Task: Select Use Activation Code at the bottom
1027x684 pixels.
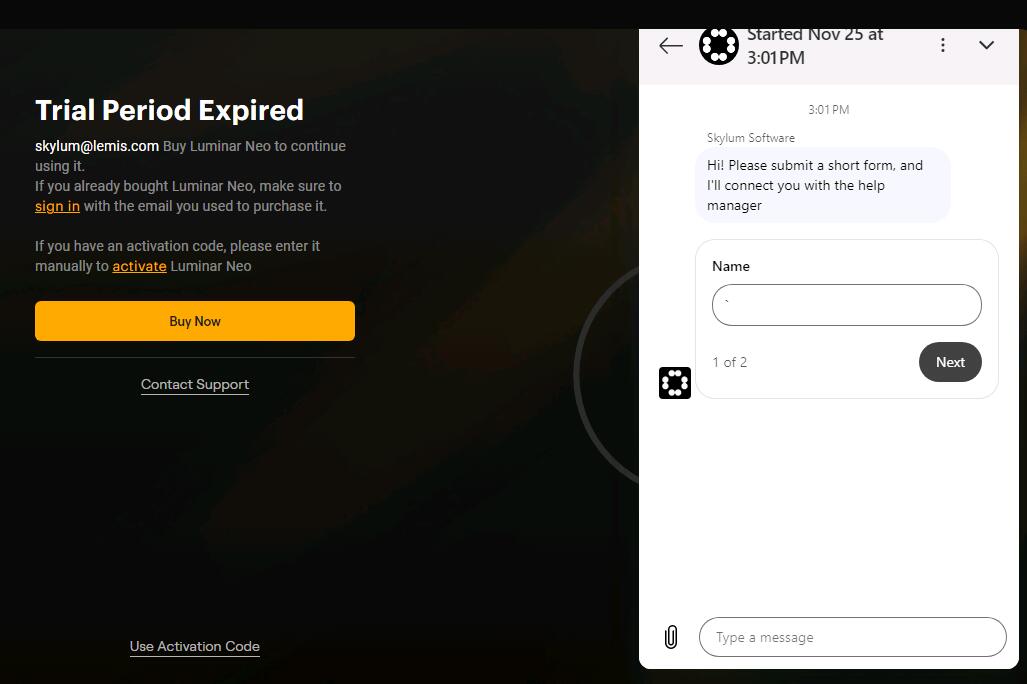Action: (x=195, y=647)
